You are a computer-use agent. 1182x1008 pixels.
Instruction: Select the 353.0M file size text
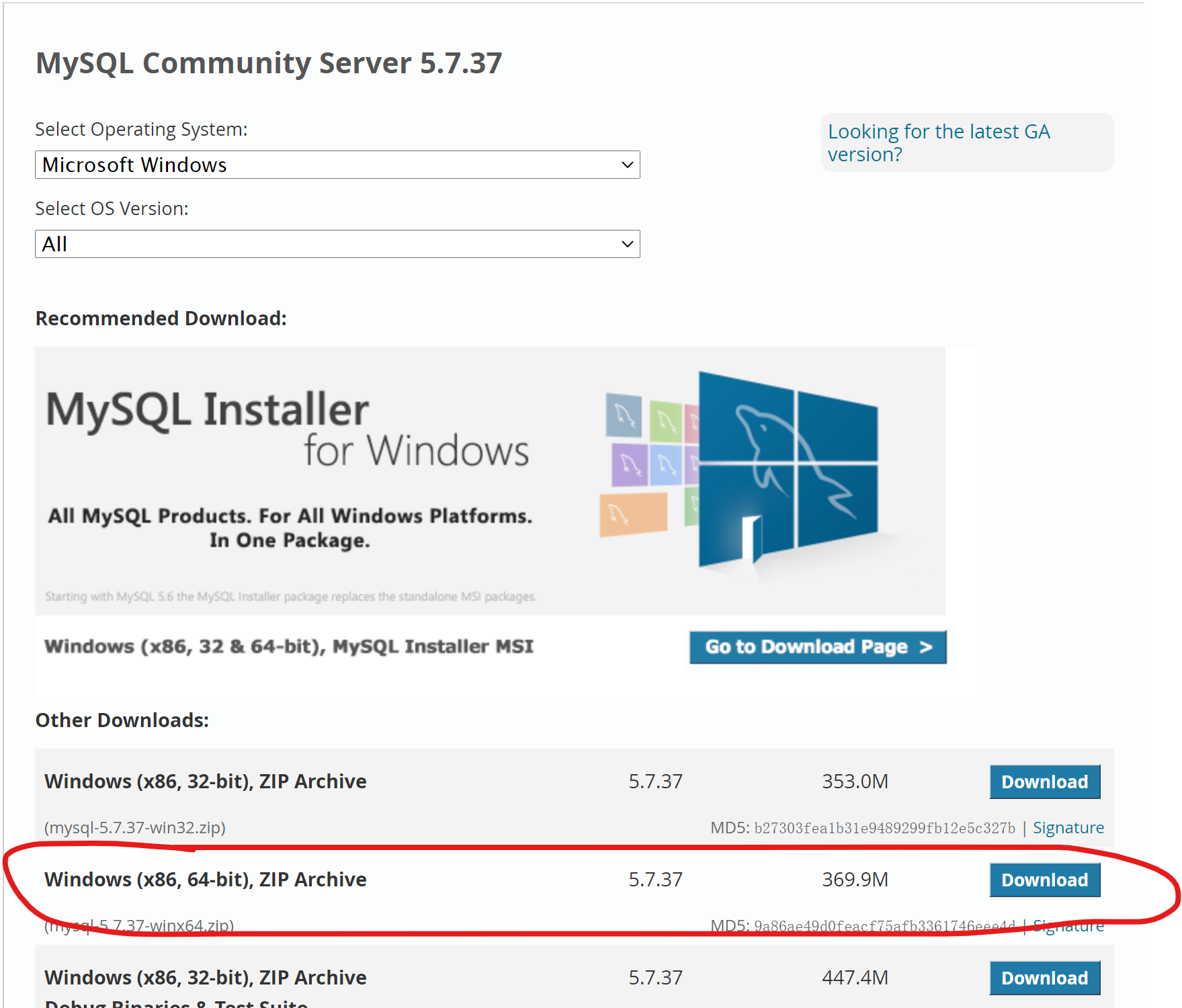click(x=855, y=782)
